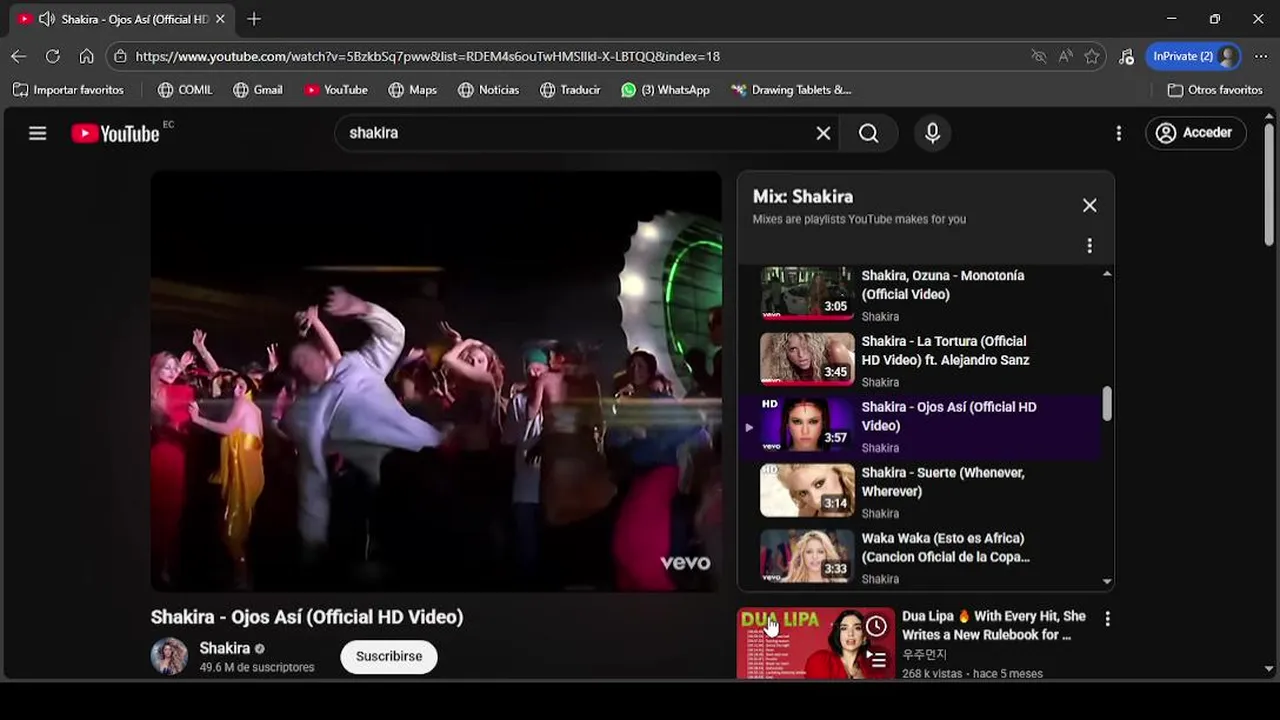Open the Dua Lipa video thumbnail
This screenshot has width=1280, height=720.
(816, 644)
